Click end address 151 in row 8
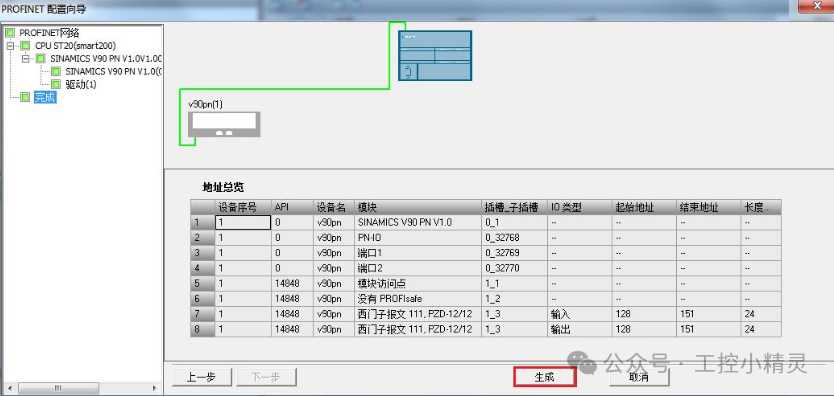The width and height of the screenshot is (834, 396). coord(708,329)
